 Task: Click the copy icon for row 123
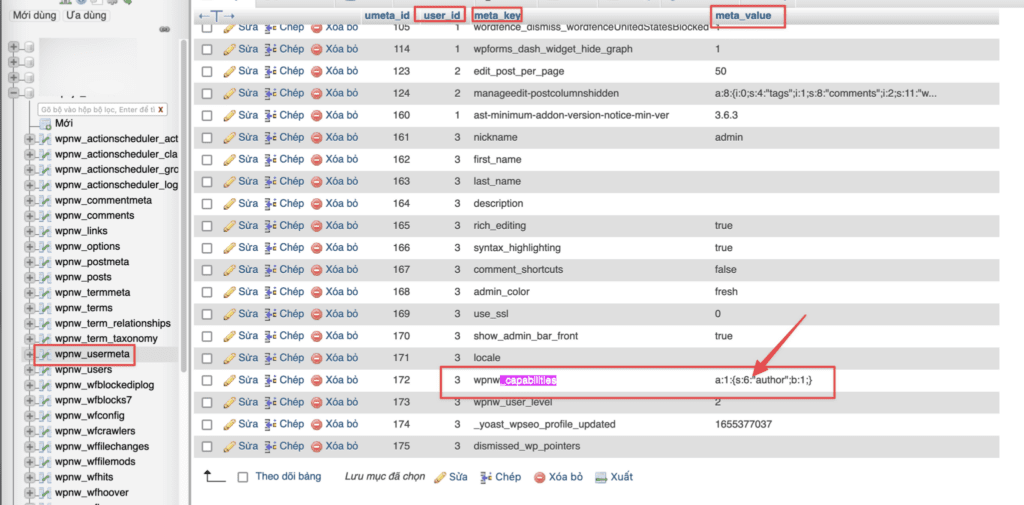271,71
